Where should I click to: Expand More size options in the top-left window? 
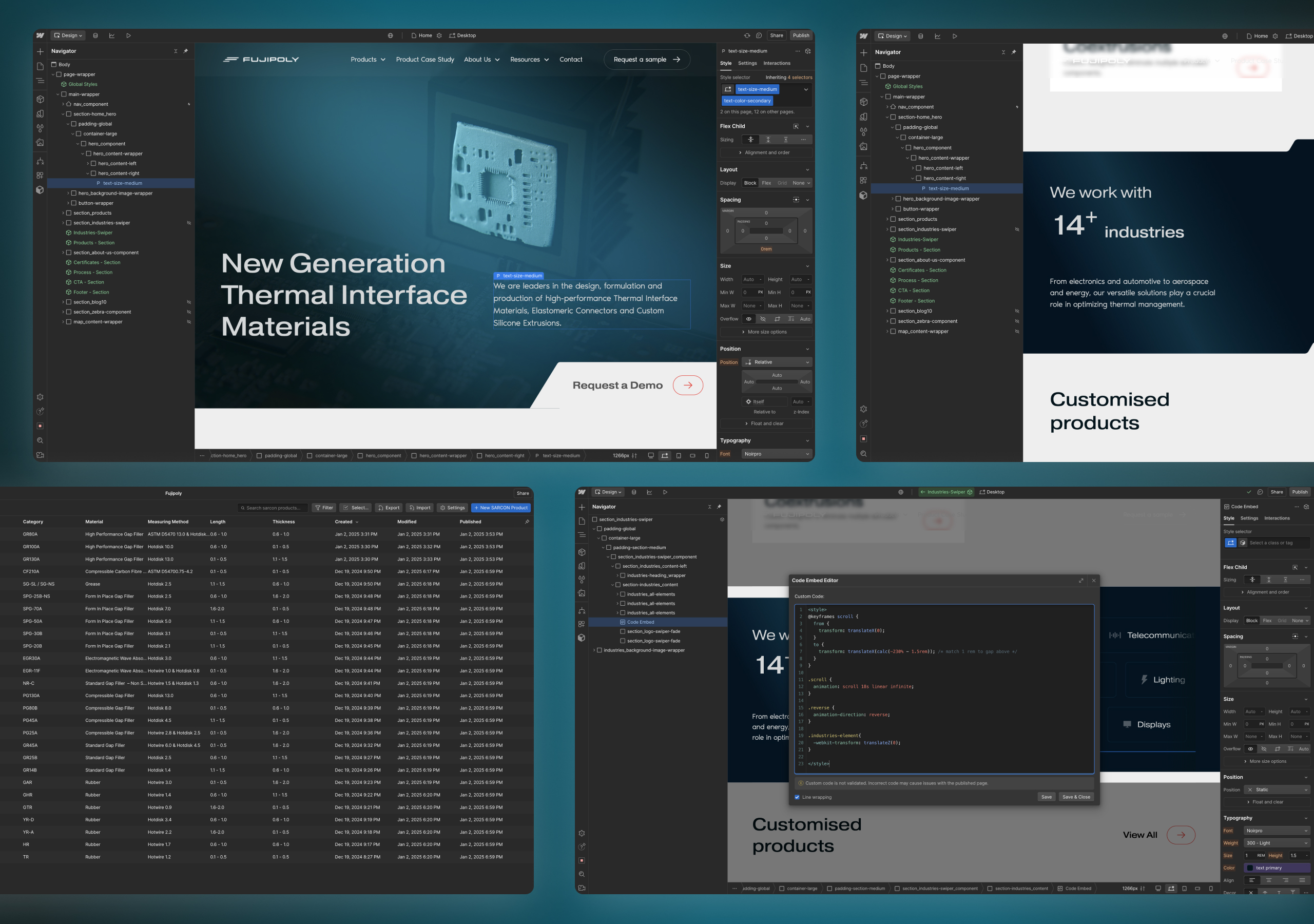pyautogui.click(x=766, y=332)
